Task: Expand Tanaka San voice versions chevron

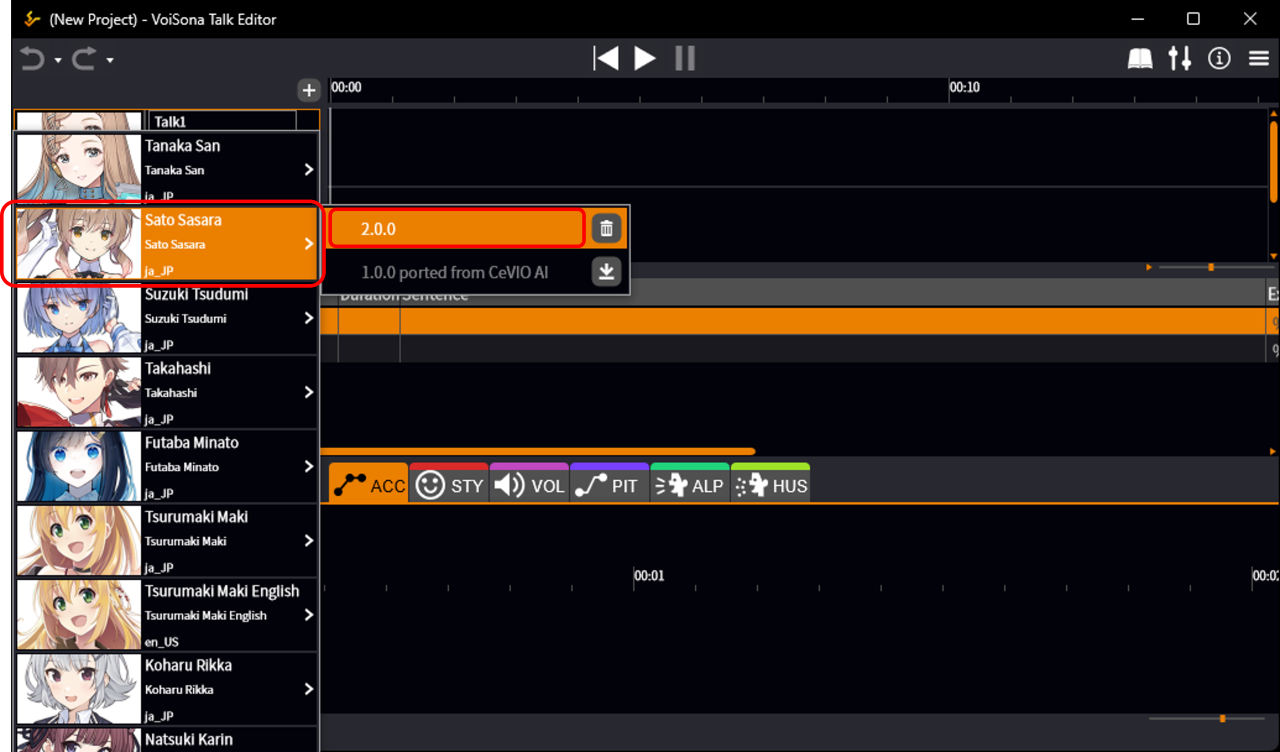Action: [x=309, y=170]
